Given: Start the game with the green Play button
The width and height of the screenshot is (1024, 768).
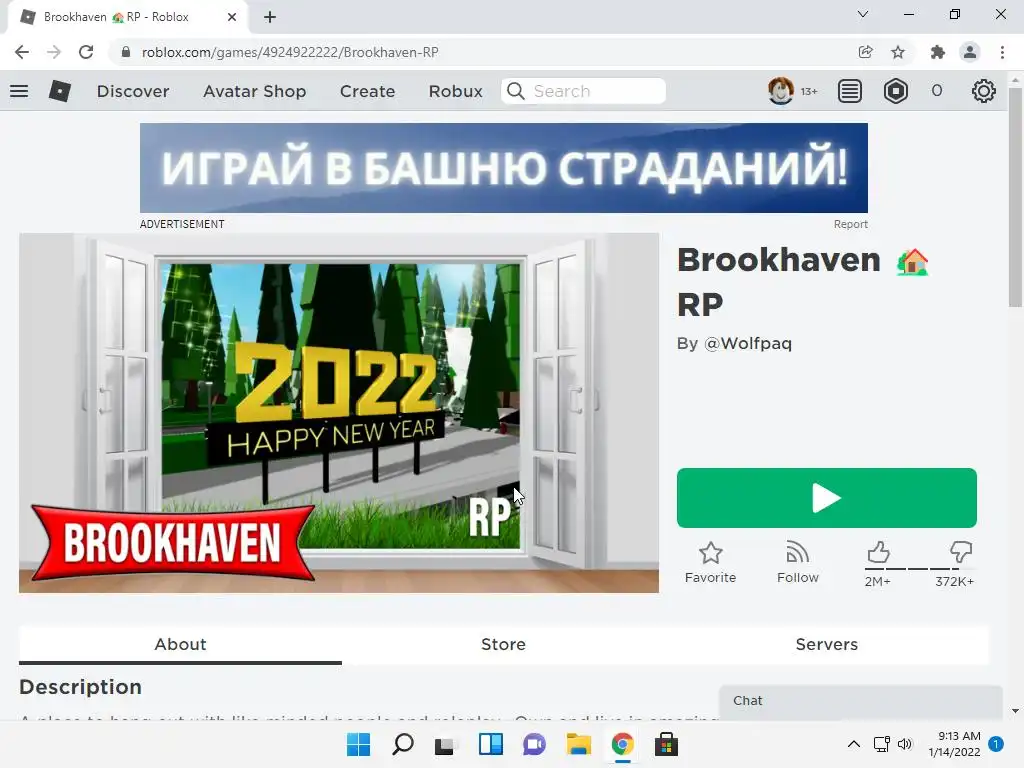Looking at the screenshot, I should pyautogui.click(x=826, y=498).
